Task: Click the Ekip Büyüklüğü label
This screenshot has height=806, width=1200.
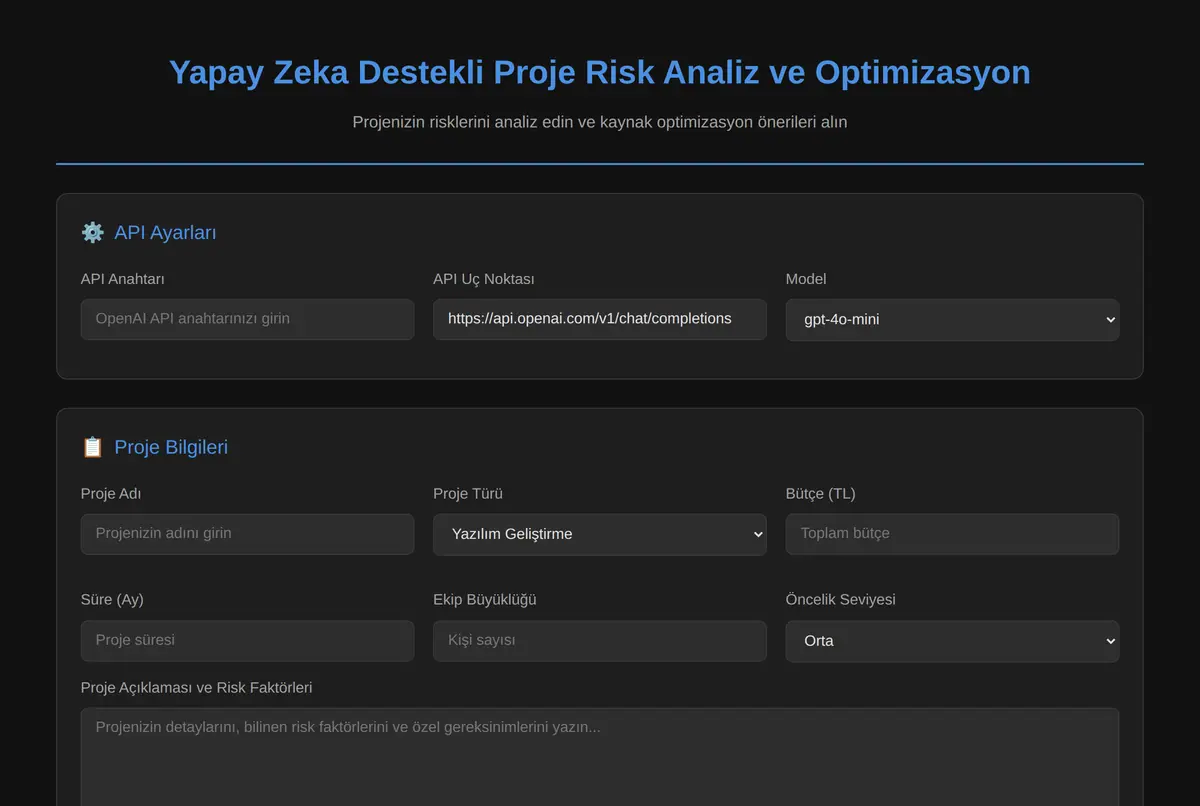Action: click(485, 599)
